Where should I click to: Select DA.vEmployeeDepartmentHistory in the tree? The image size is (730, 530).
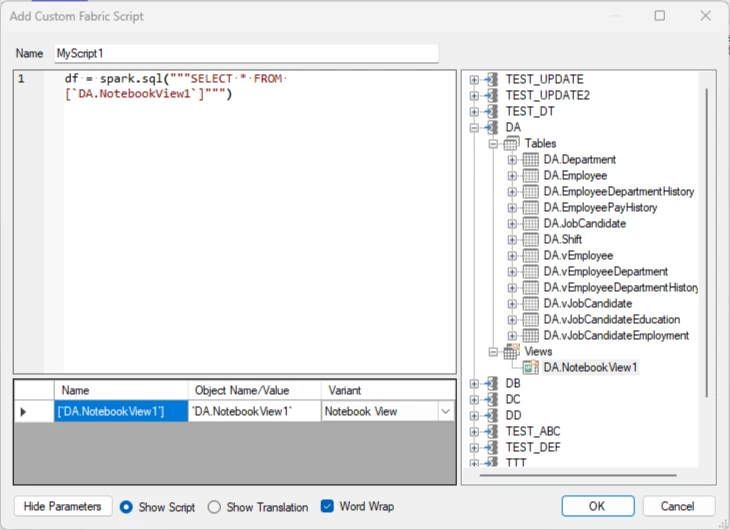click(620, 287)
